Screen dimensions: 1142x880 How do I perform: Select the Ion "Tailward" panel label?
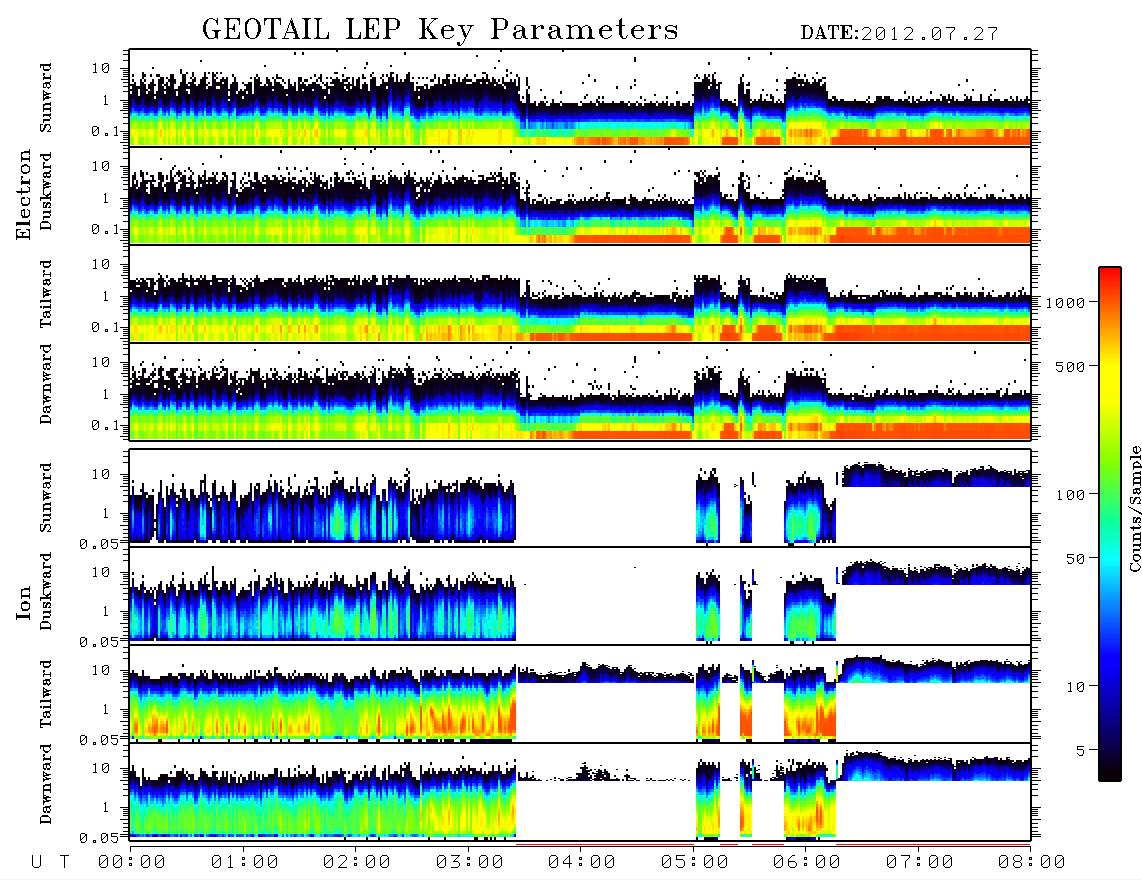point(46,694)
